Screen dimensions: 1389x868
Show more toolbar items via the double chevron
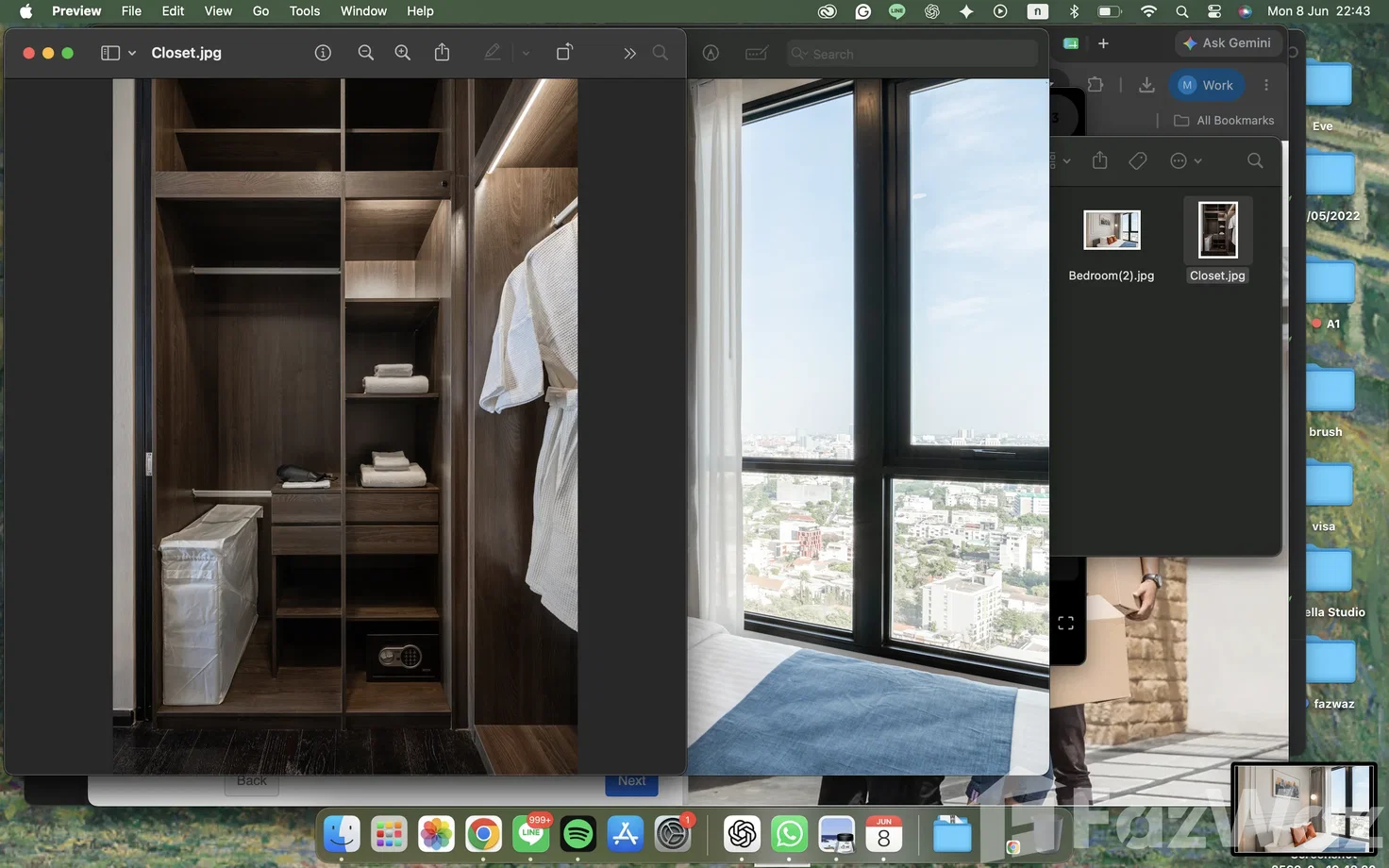629,54
